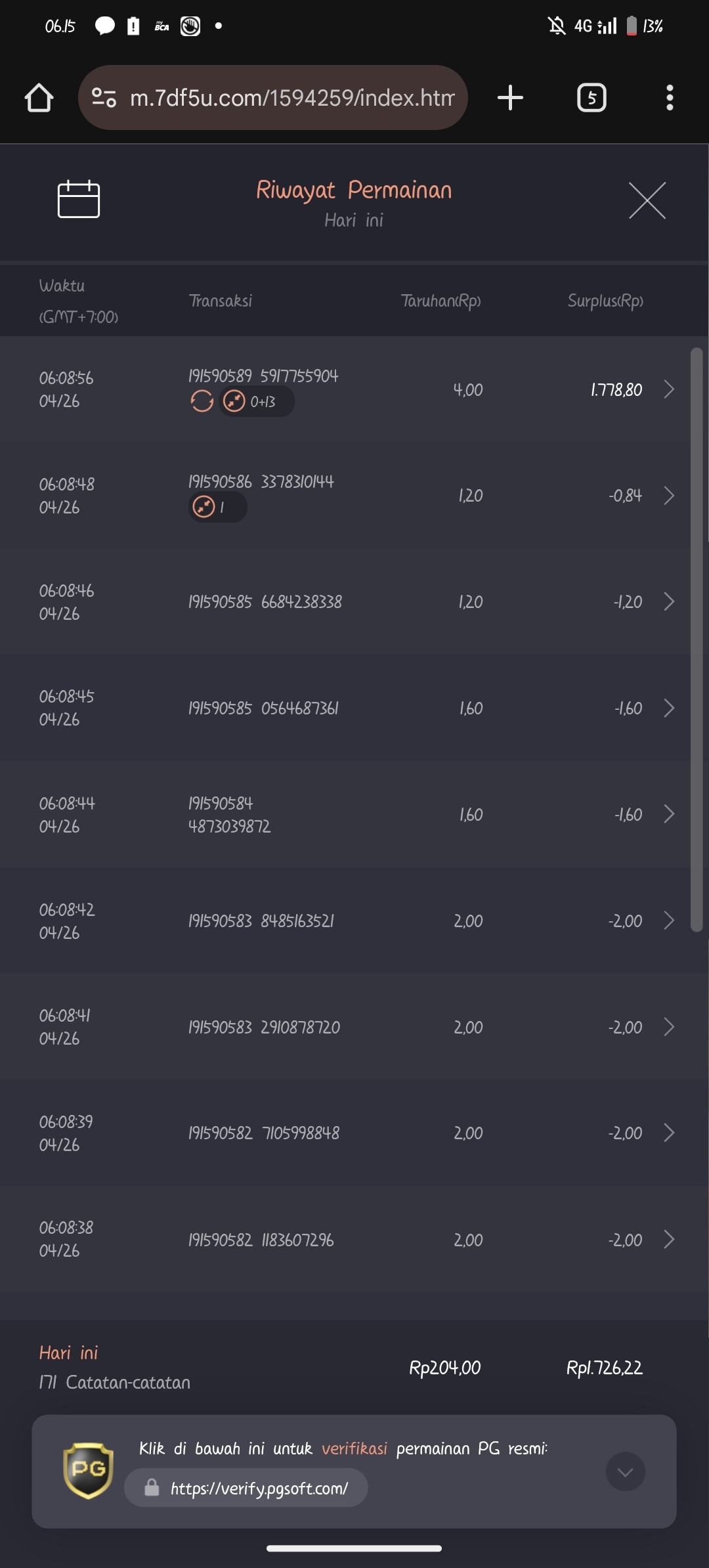The width and height of the screenshot is (709, 1568).
Task: Tap the round badge icon on 06:08:48 entry
Action: coord(204,507)
